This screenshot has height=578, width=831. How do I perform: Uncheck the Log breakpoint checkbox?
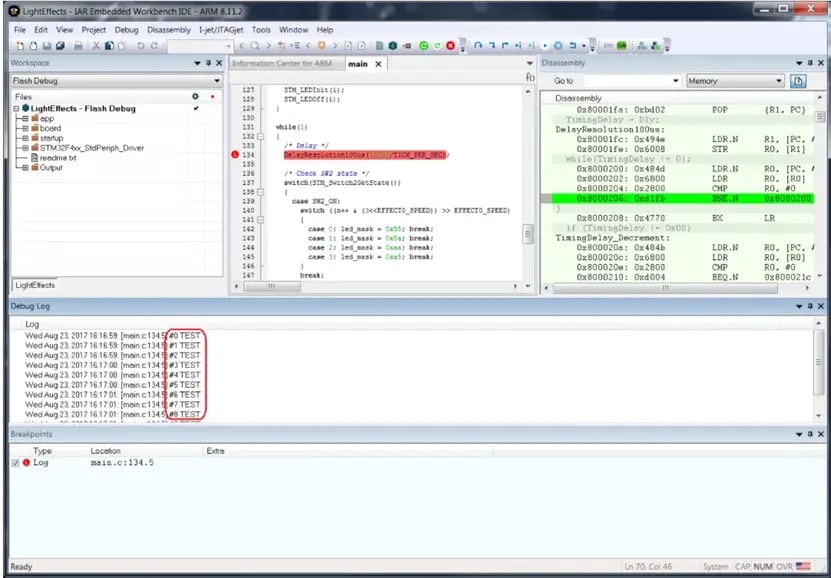click(x=14, y=463)
